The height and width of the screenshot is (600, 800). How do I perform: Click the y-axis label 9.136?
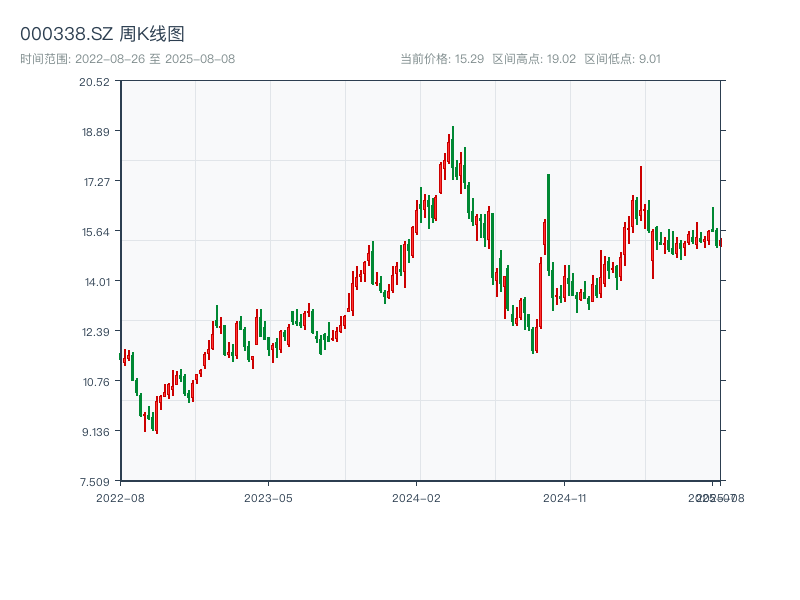pos(96,432)
